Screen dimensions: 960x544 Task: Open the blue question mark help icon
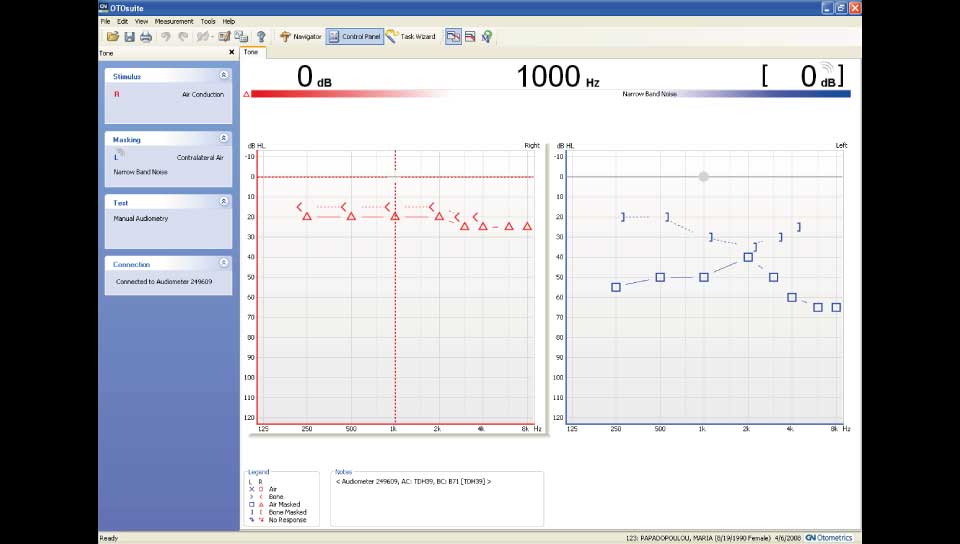pos(261,37)
